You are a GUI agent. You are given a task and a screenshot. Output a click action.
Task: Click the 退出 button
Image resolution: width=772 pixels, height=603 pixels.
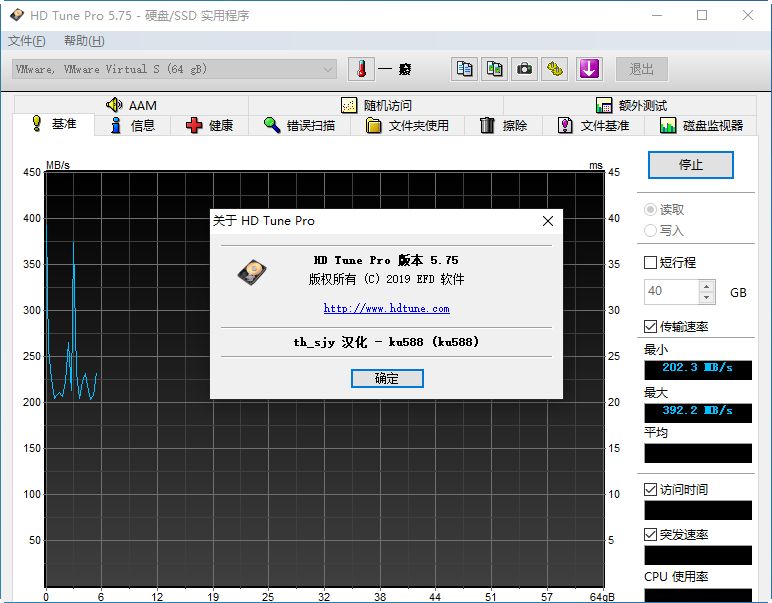pyautogui.click(x=642, y=69)
